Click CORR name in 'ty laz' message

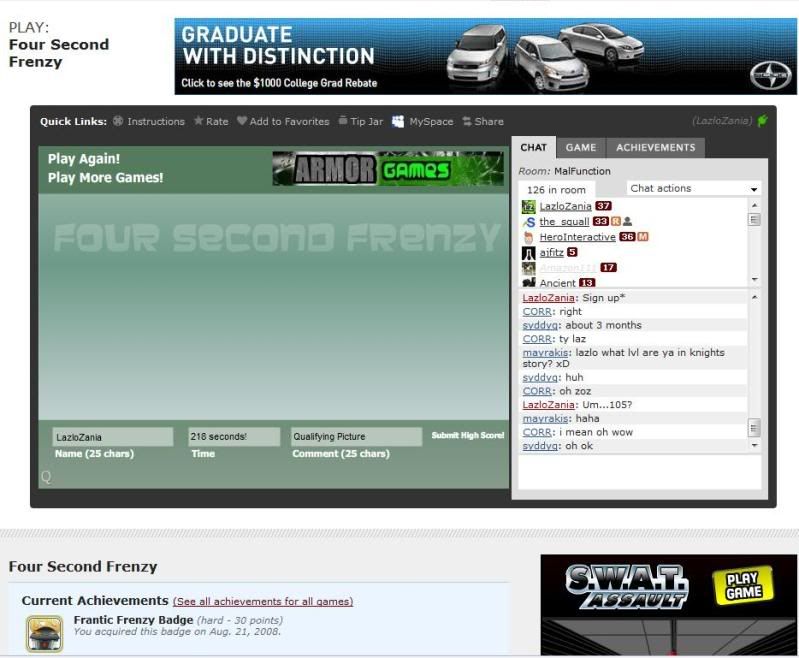(x=537, y=339)
